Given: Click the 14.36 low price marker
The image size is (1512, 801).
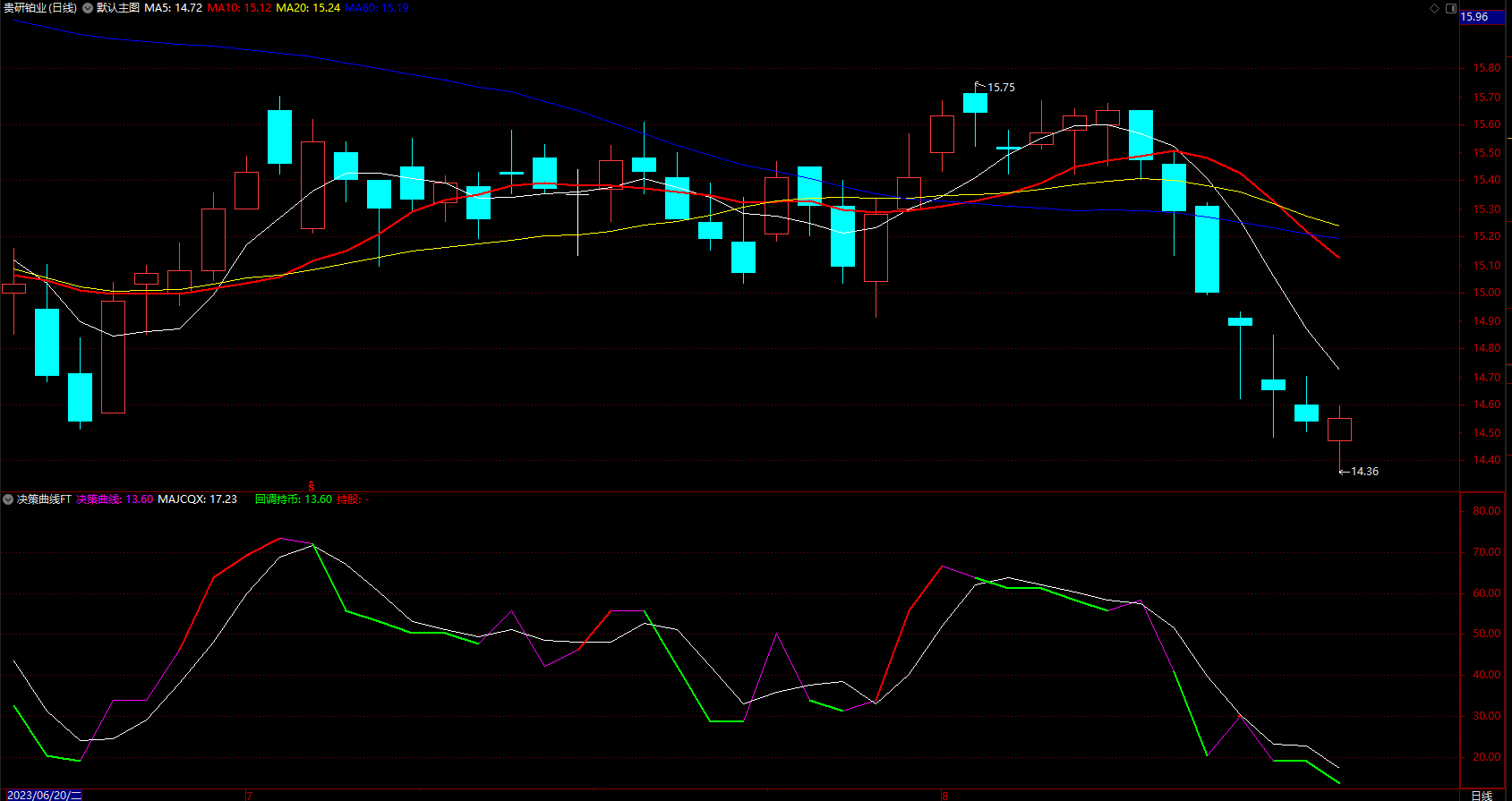Looking at the screenshot, I should point(1364,472).
